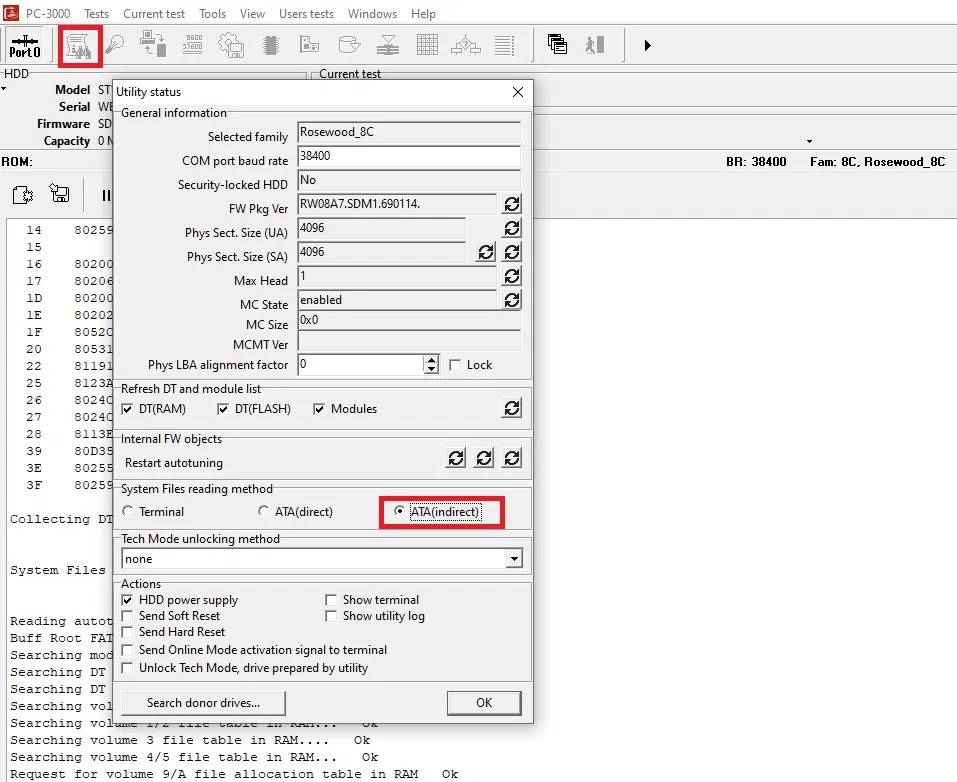This screenshot has width=957, height=782.
Task: Click the Search donor drives button
Action: (203, 703)
